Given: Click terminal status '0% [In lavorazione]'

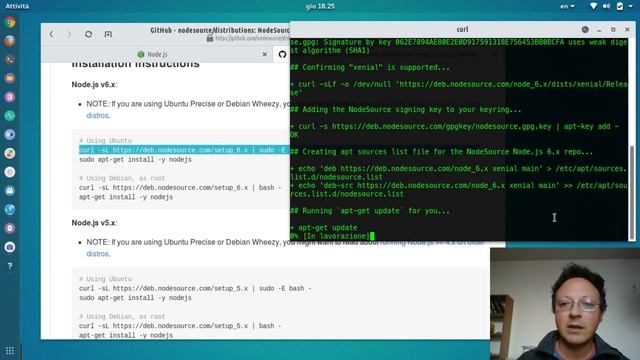Looking at the screenshot, I should click(x=330, y=236).
